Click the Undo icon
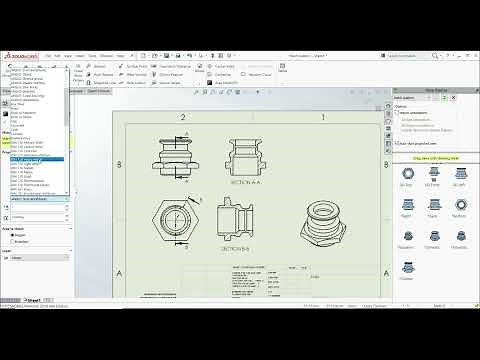 coord(190,56)
